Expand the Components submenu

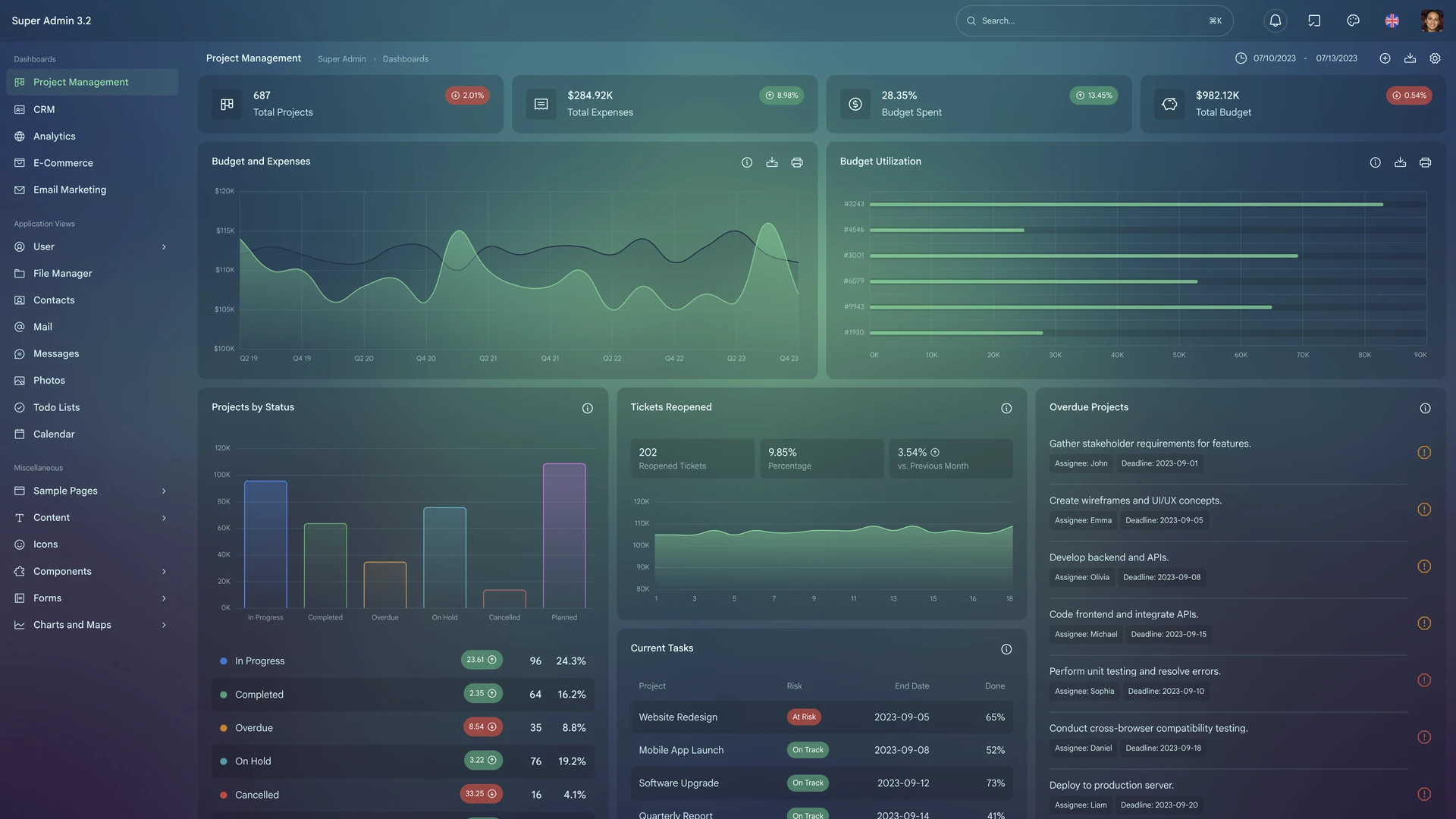click(x=164, y=571)
